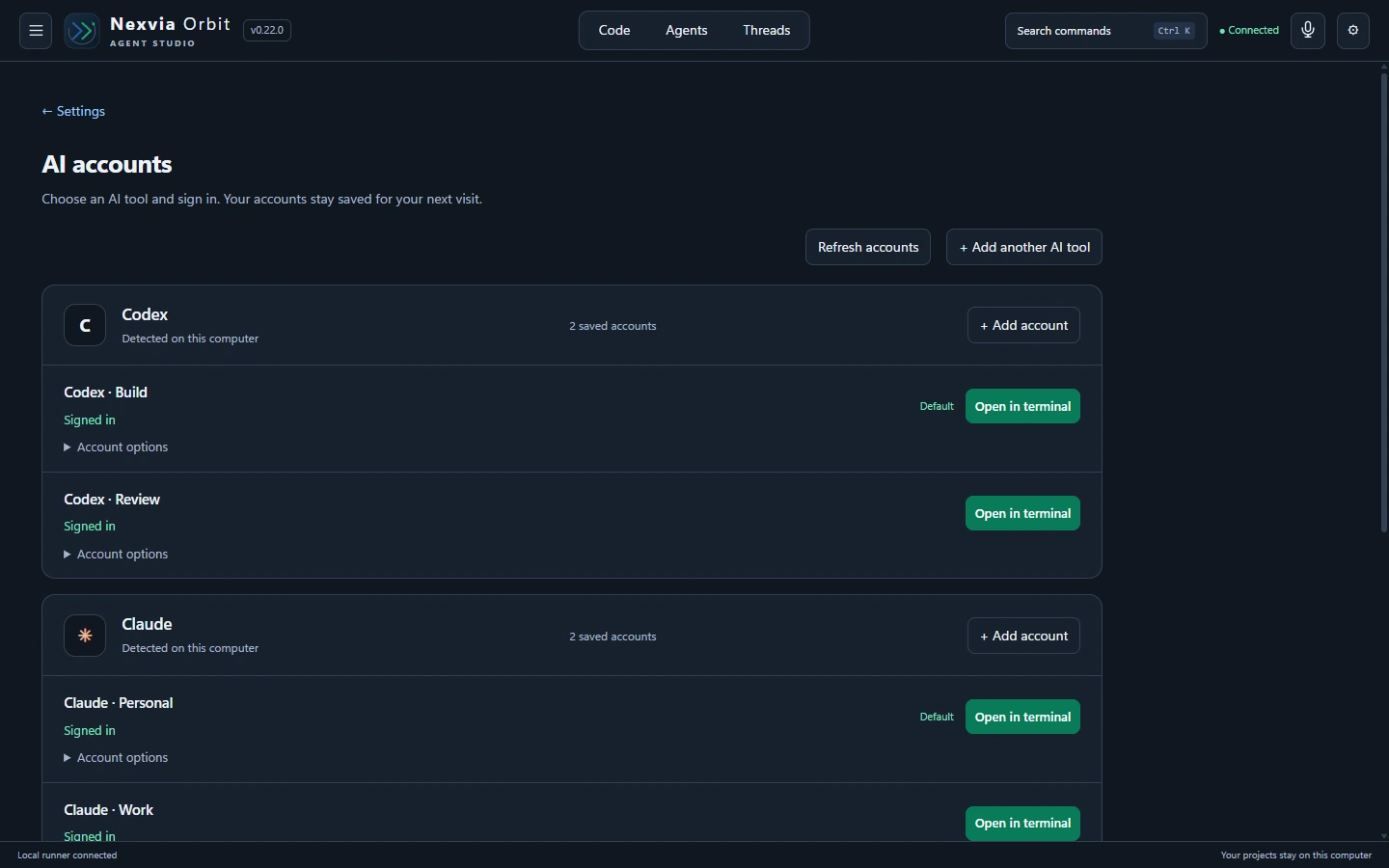This screenshot has height=868, width=1389.
Task: Go back via the Settings link
Action: pyautogui.click(x=73, y=111)
